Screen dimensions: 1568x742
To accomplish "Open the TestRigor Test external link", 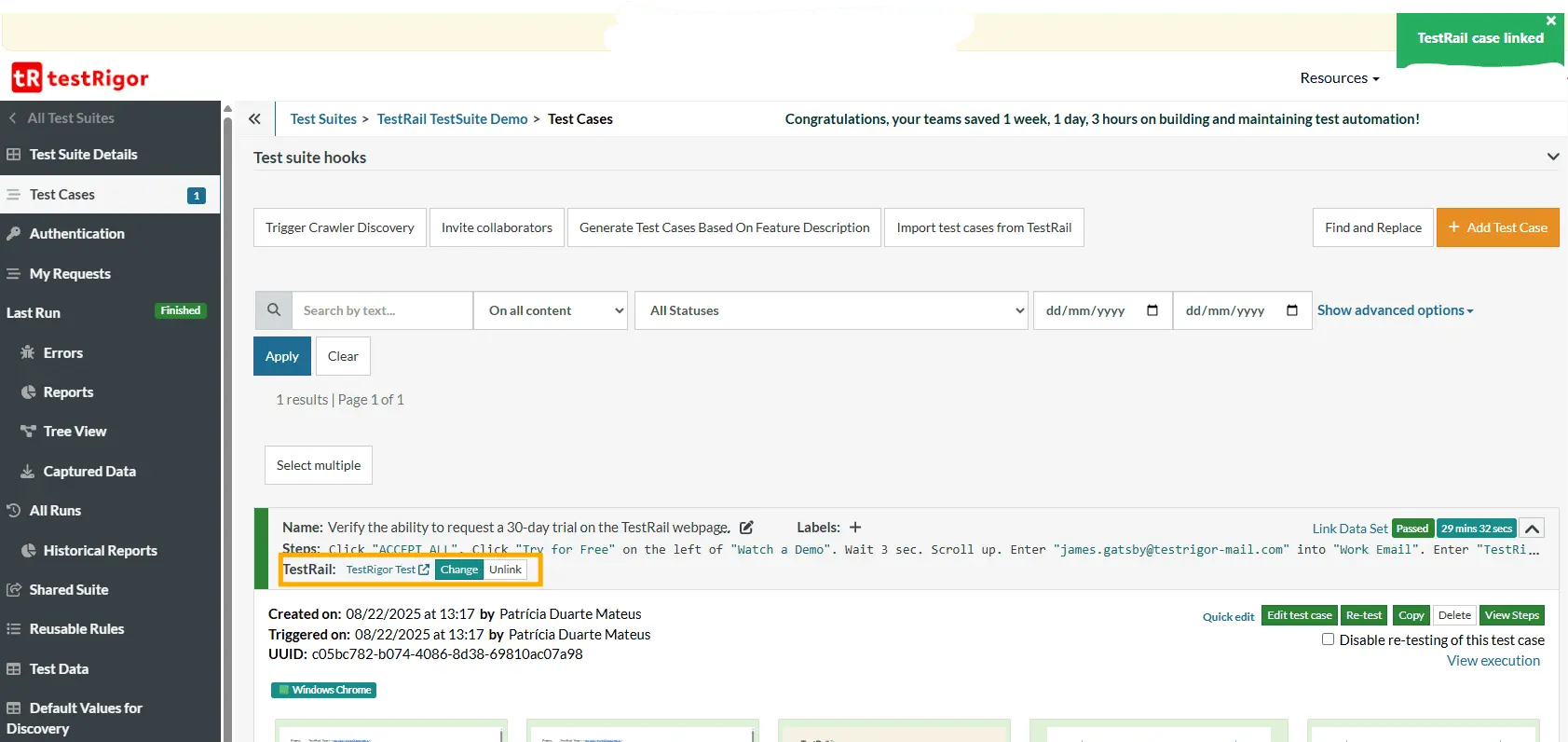I will (x=388, y=570).
